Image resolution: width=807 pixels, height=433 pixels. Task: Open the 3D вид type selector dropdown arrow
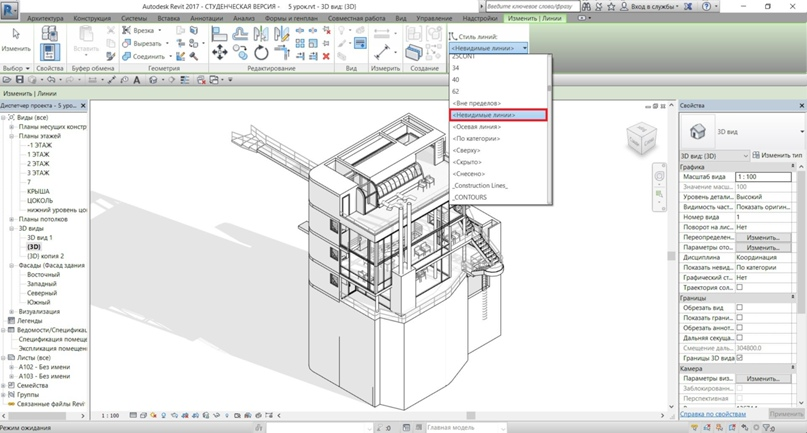pos(801,132)
